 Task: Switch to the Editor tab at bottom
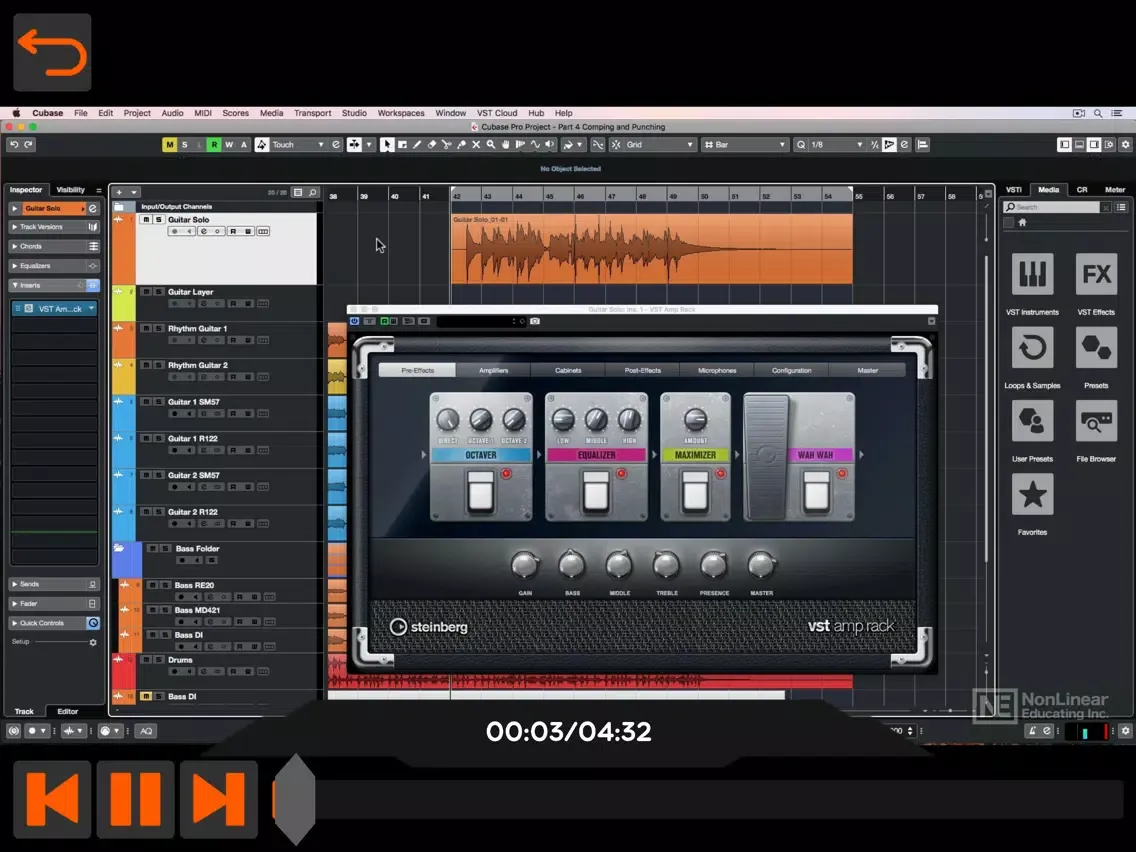point(67,711)
